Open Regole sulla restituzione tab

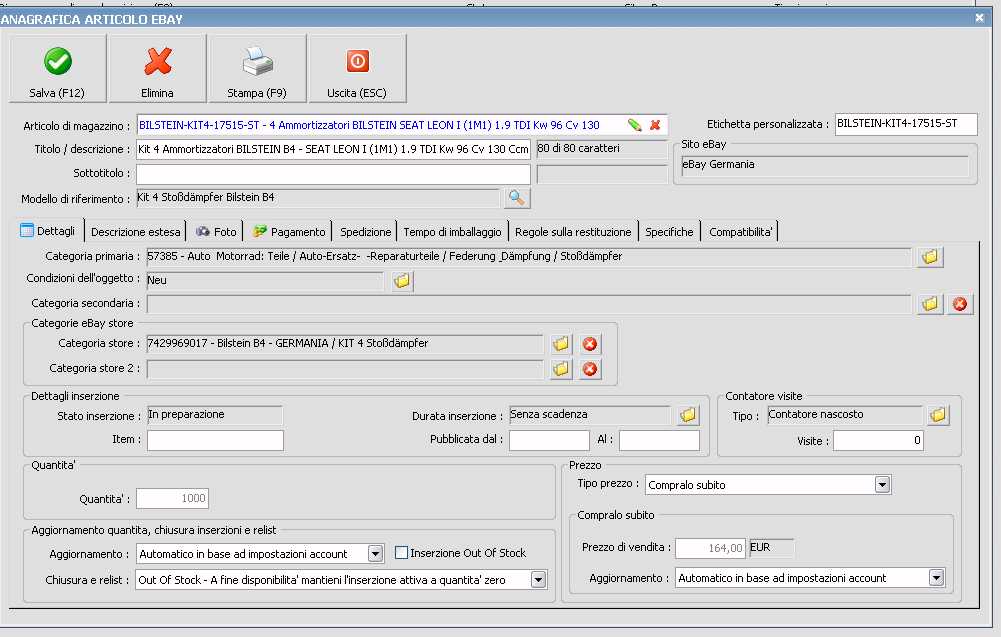coord(573,232)
